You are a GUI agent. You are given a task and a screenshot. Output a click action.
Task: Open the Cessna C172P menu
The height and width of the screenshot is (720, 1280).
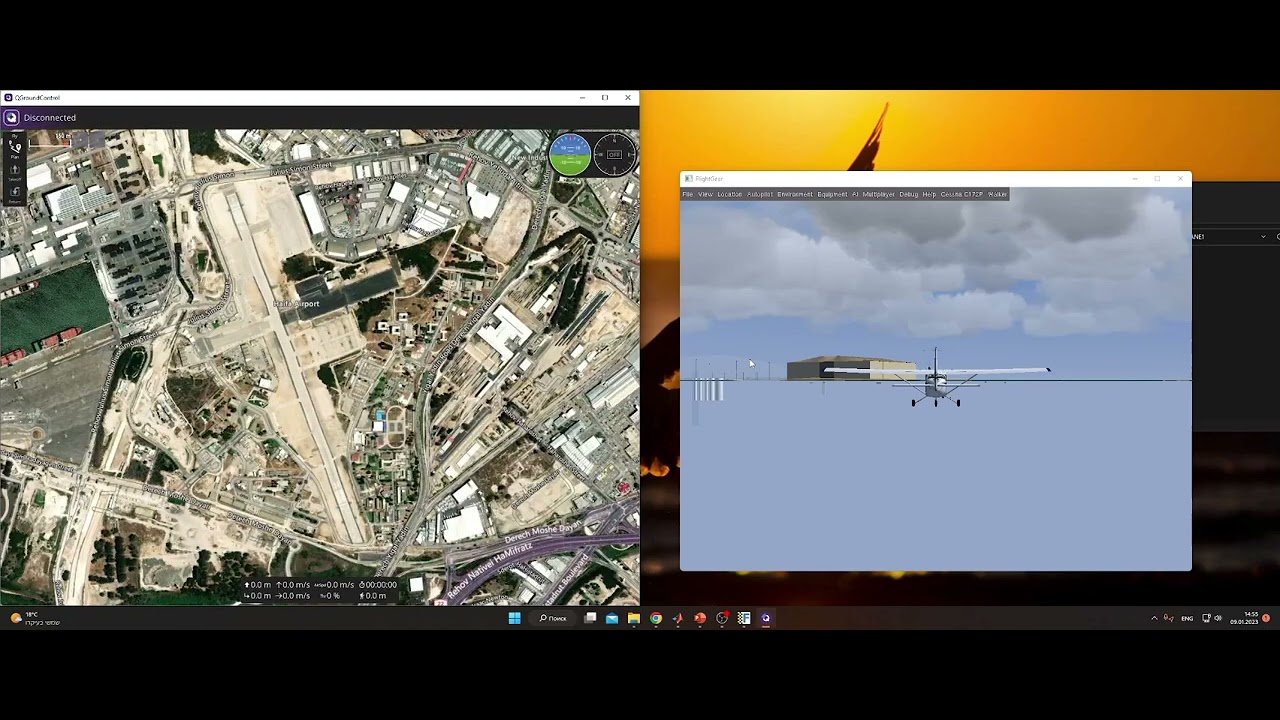click(x=962, y=194)
